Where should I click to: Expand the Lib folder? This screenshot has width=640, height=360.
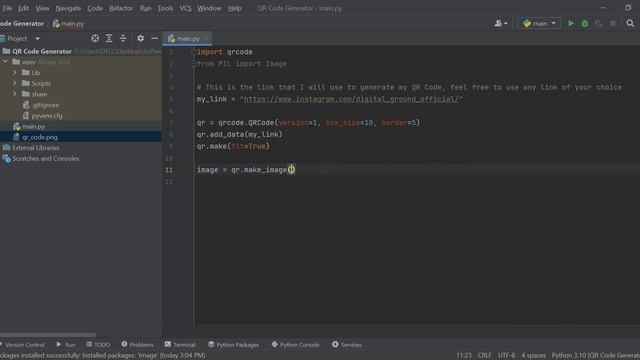tap(15, 73)
